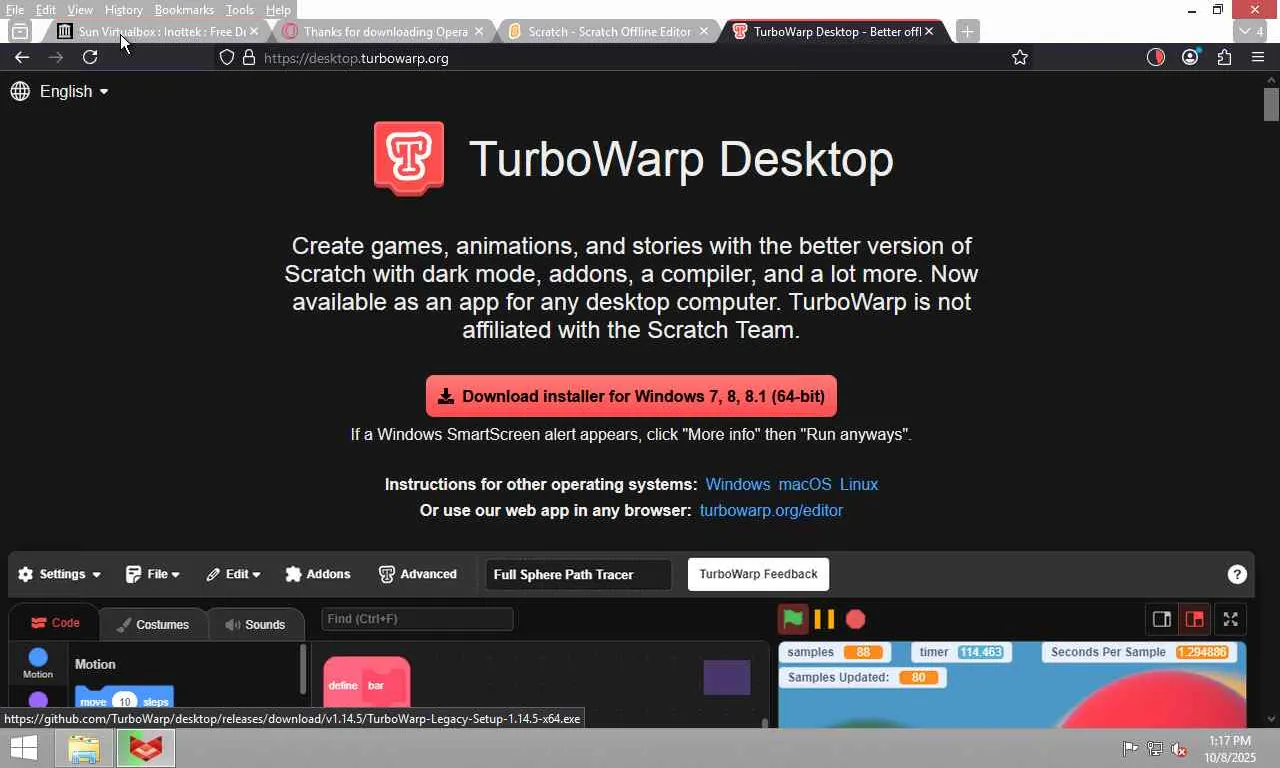The image size is (1280, 768).
Task: Click the red browser icon on the taskbar
Action: click(x=146, y=748)
